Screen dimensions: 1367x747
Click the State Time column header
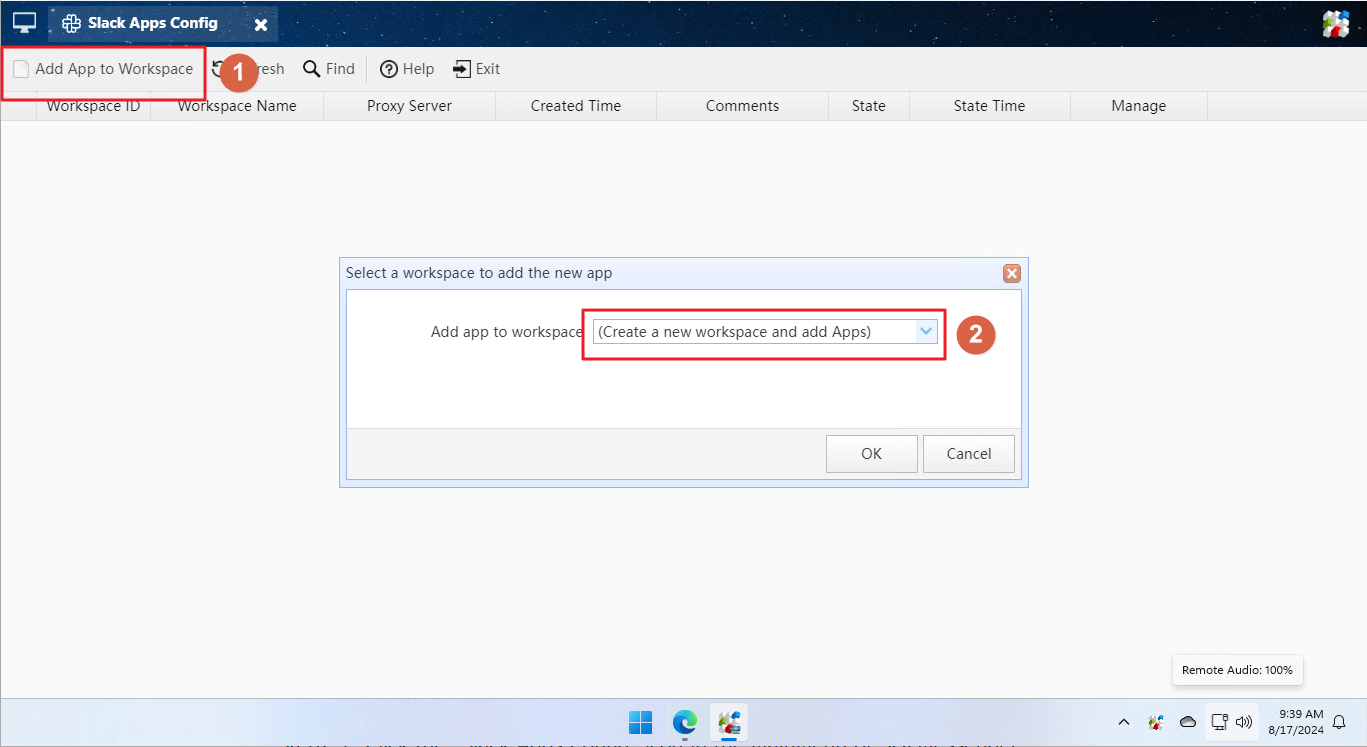[x=989, y=106]
